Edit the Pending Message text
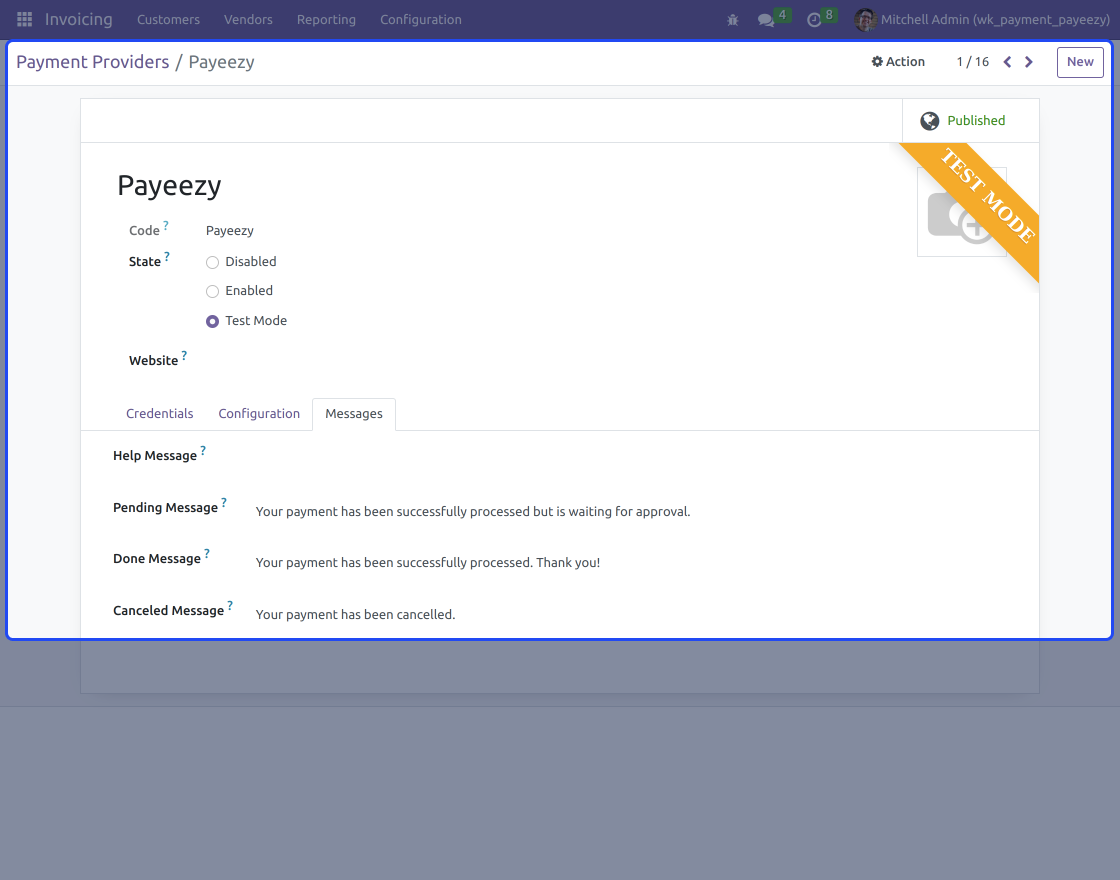Screen dimensions: 1120x880 coord(473,511)
